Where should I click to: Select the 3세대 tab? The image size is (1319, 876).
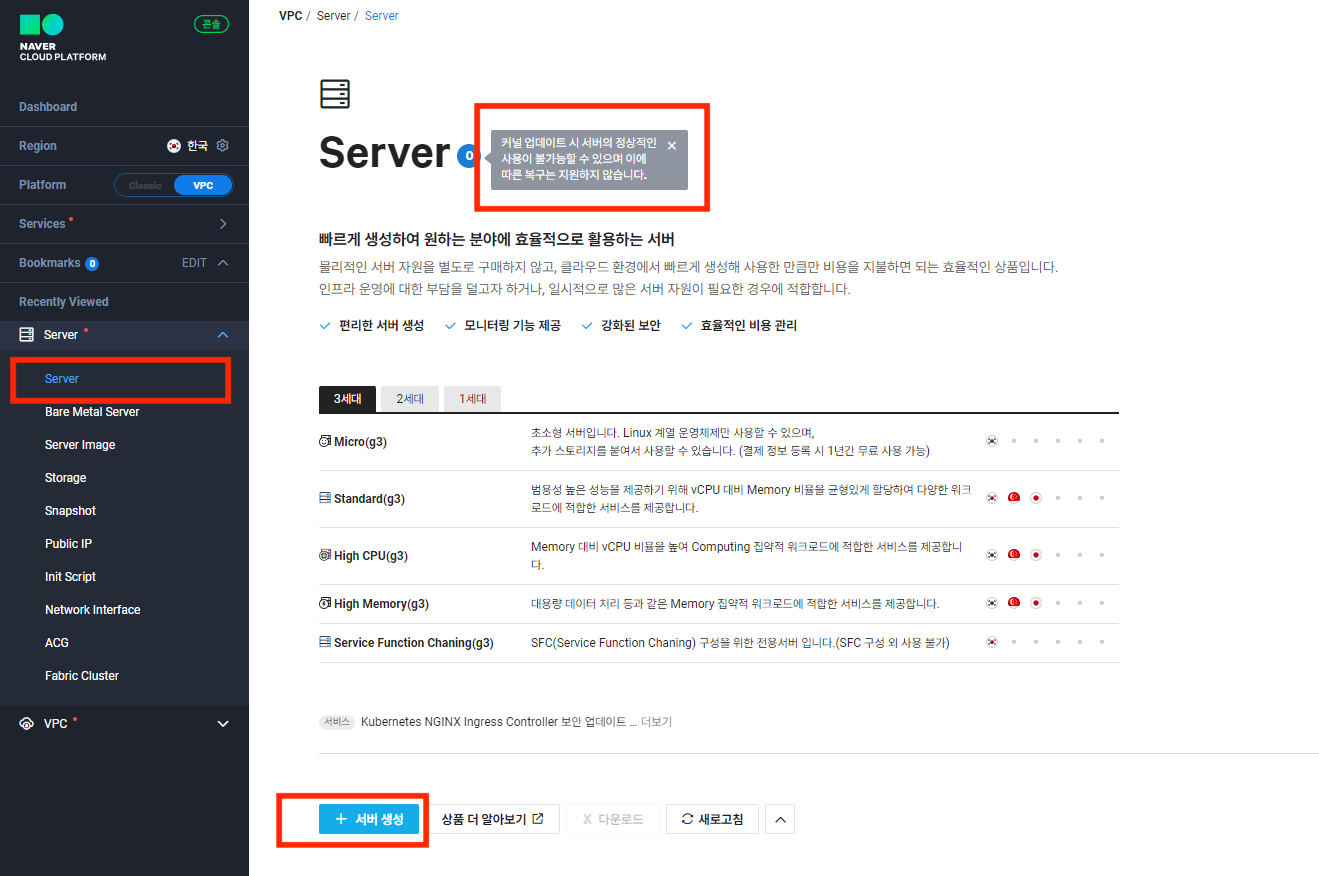click(x=348, y=399)
